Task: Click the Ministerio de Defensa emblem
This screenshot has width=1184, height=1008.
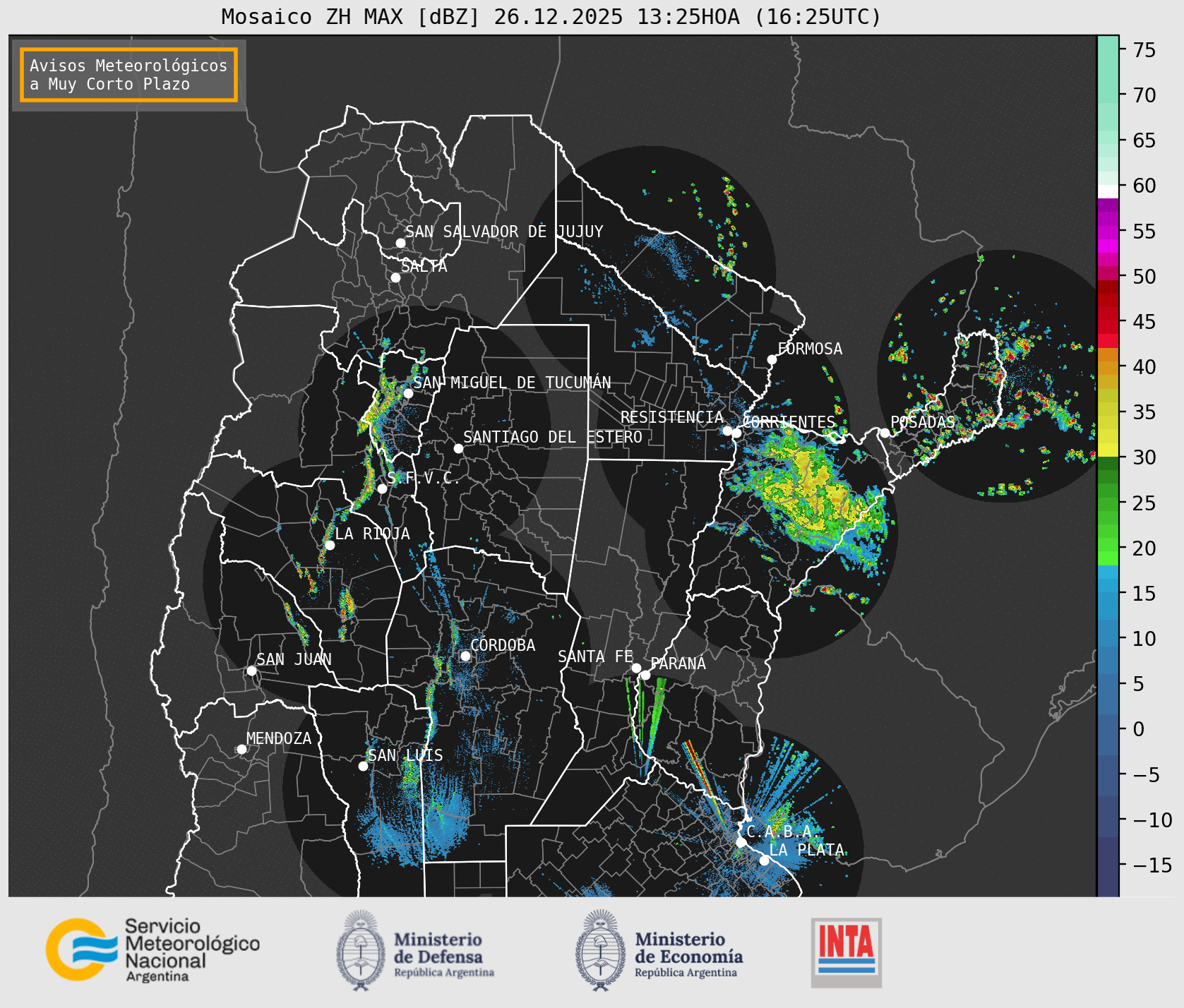Action: pyautogui.click(x=361, y=950)
